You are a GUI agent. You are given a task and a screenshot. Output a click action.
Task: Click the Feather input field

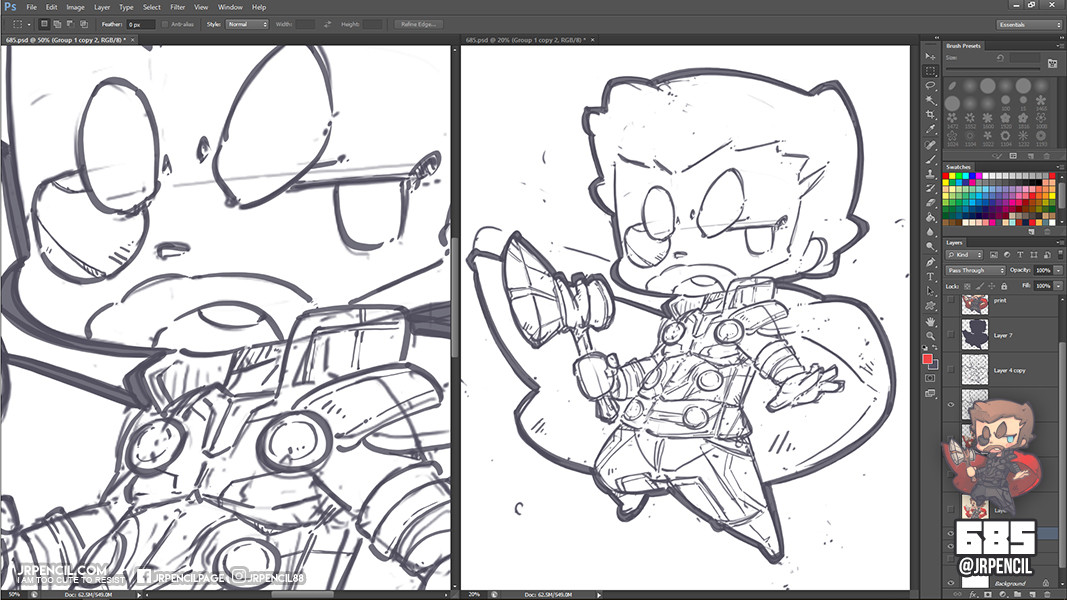coord(140,24)
